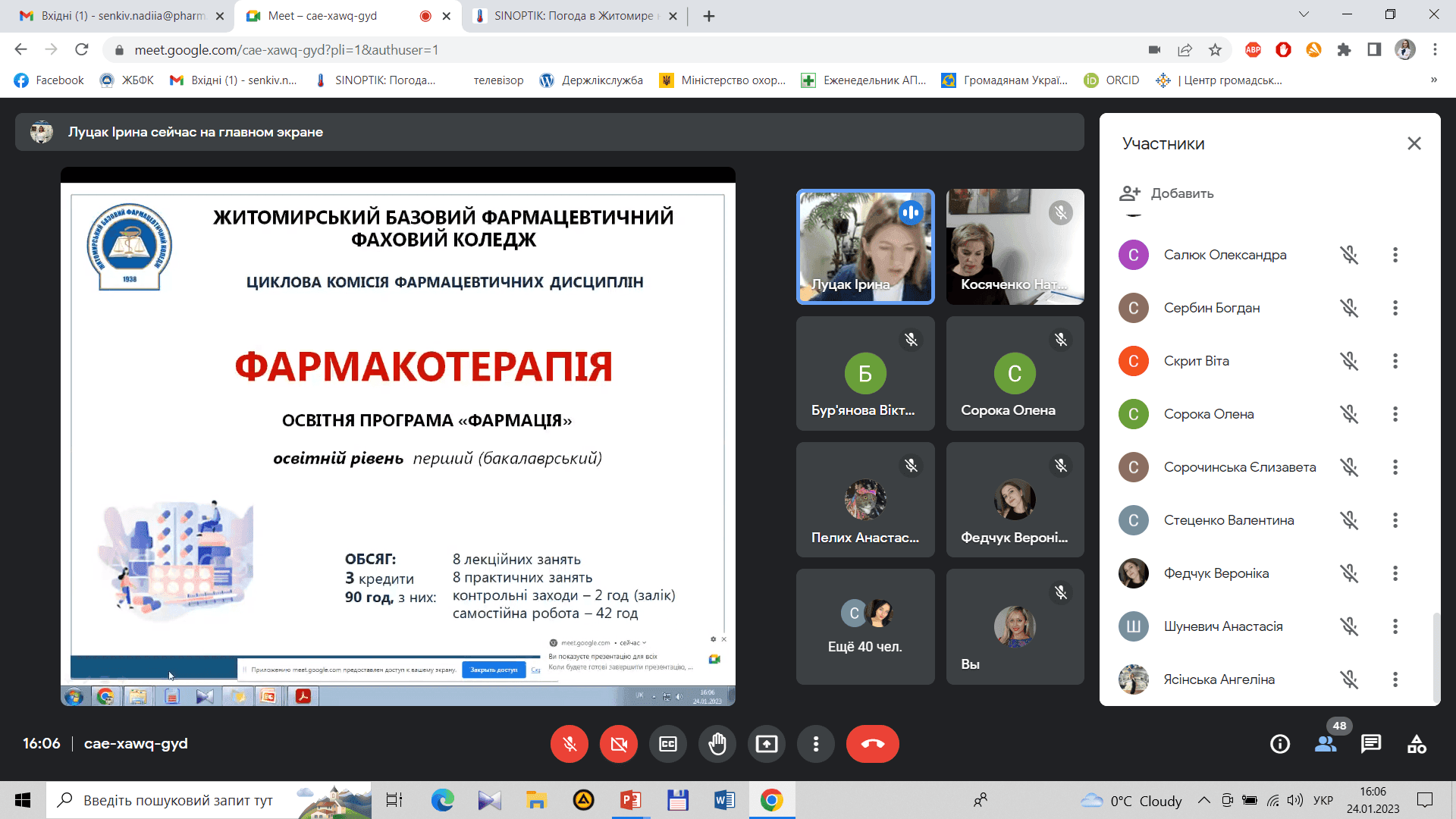Viewport: 1456px width, 819px height.
Task: Open the AdBlock Plus extension icon
Action: point(1253,50)
